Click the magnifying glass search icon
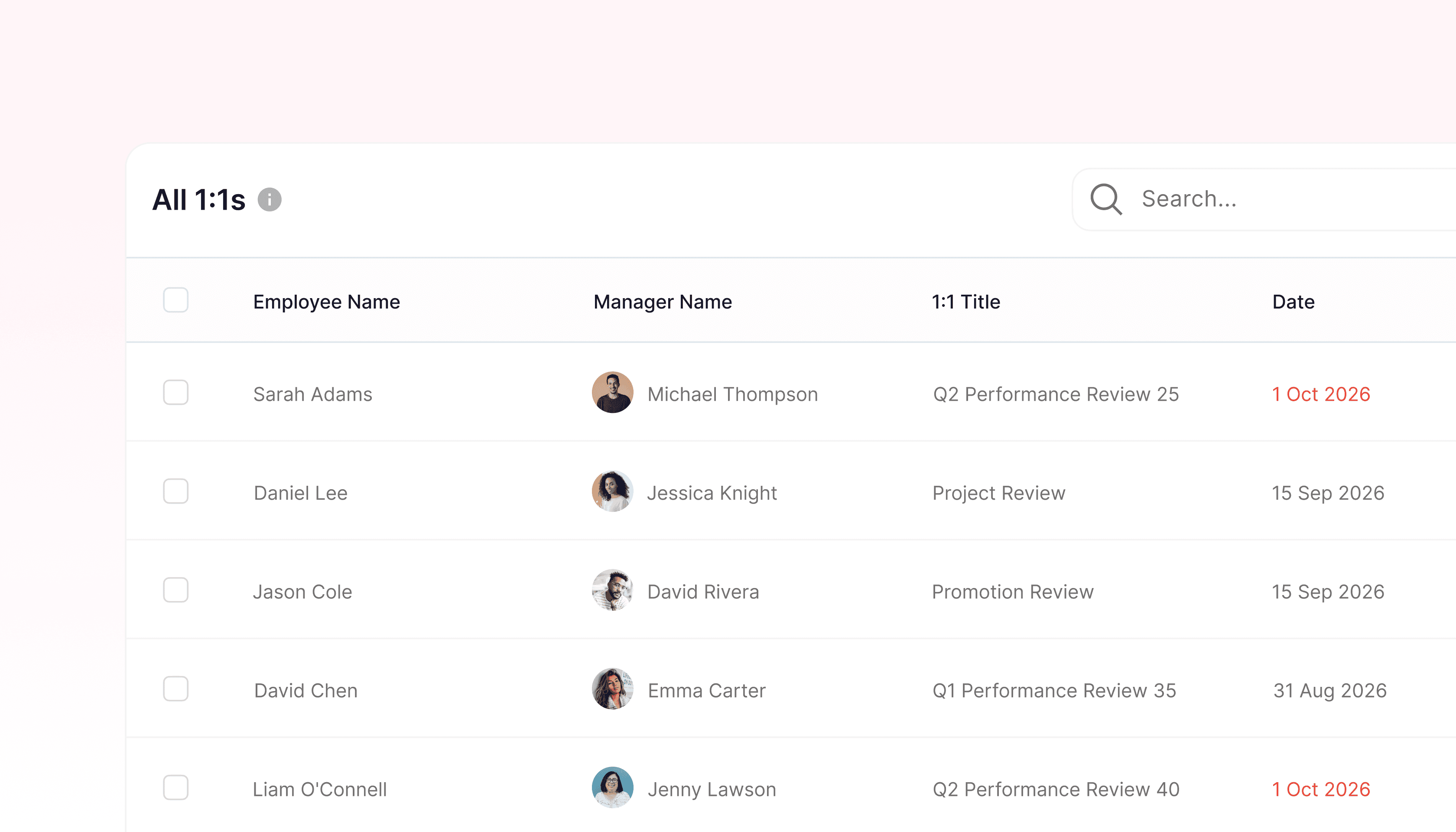This screenshot has height=832, width=1456. pyautogui.click(x=1106, y=199)
